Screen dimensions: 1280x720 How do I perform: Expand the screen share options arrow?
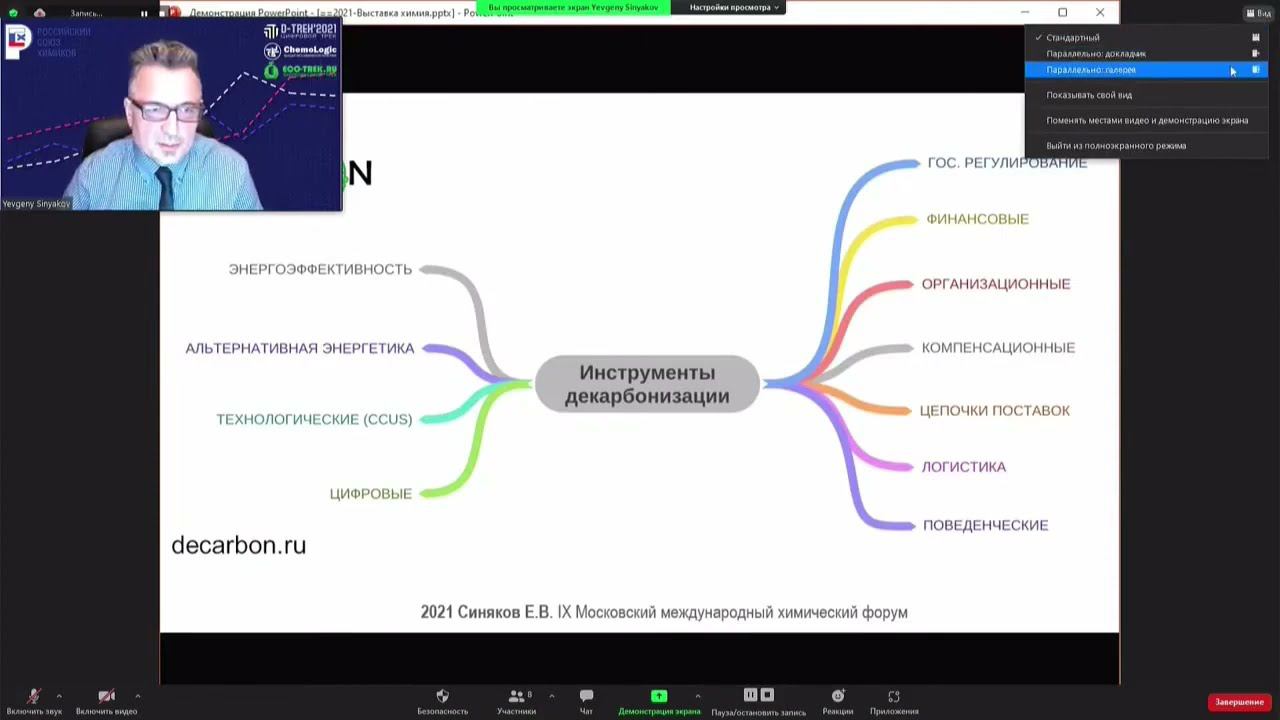click(697, 696)
